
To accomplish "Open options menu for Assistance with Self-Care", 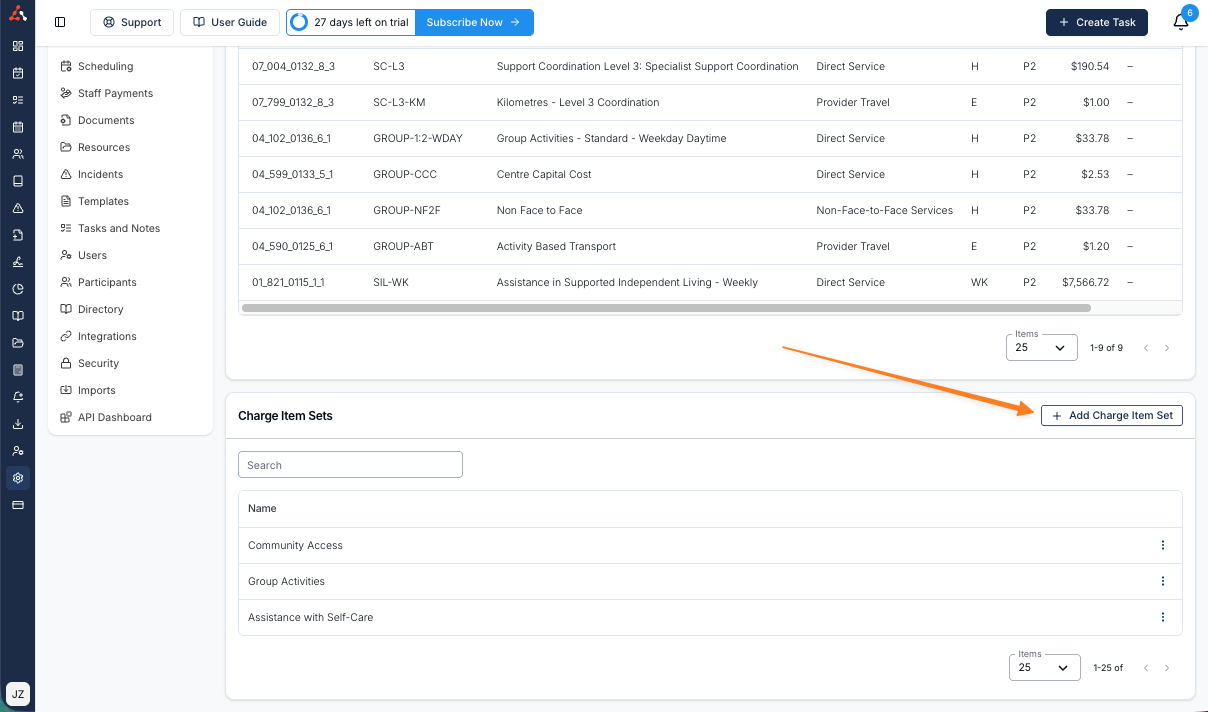I will click(x=1162, y=617).
